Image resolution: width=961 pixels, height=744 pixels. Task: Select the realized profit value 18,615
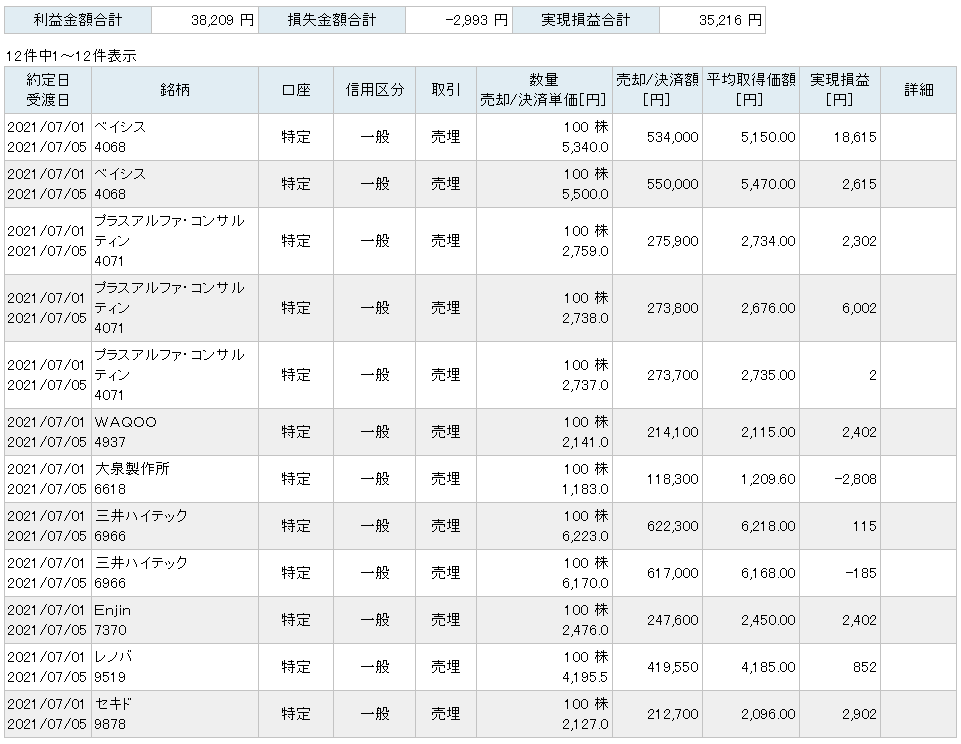855,137
